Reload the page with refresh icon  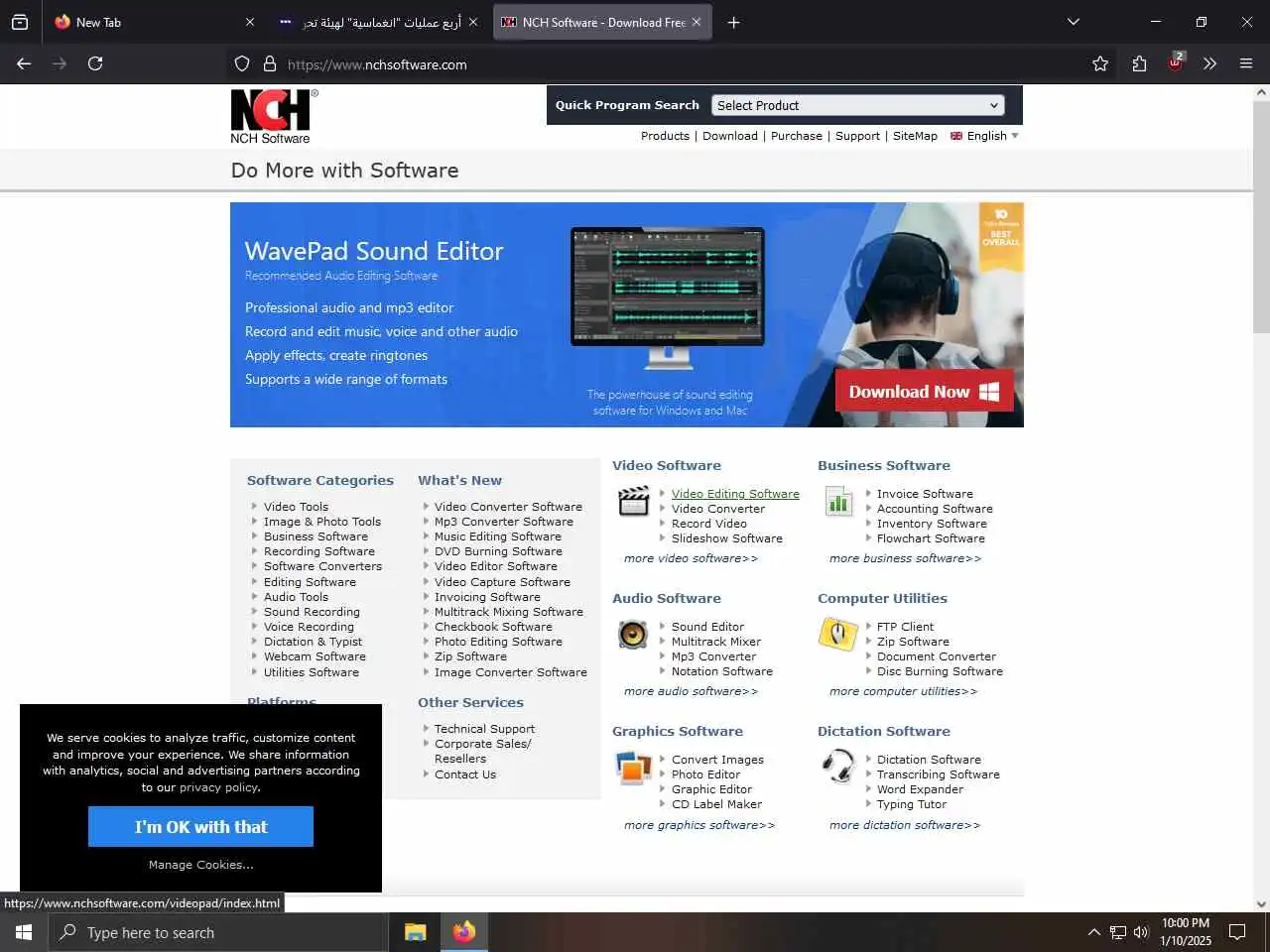point(95,63)
